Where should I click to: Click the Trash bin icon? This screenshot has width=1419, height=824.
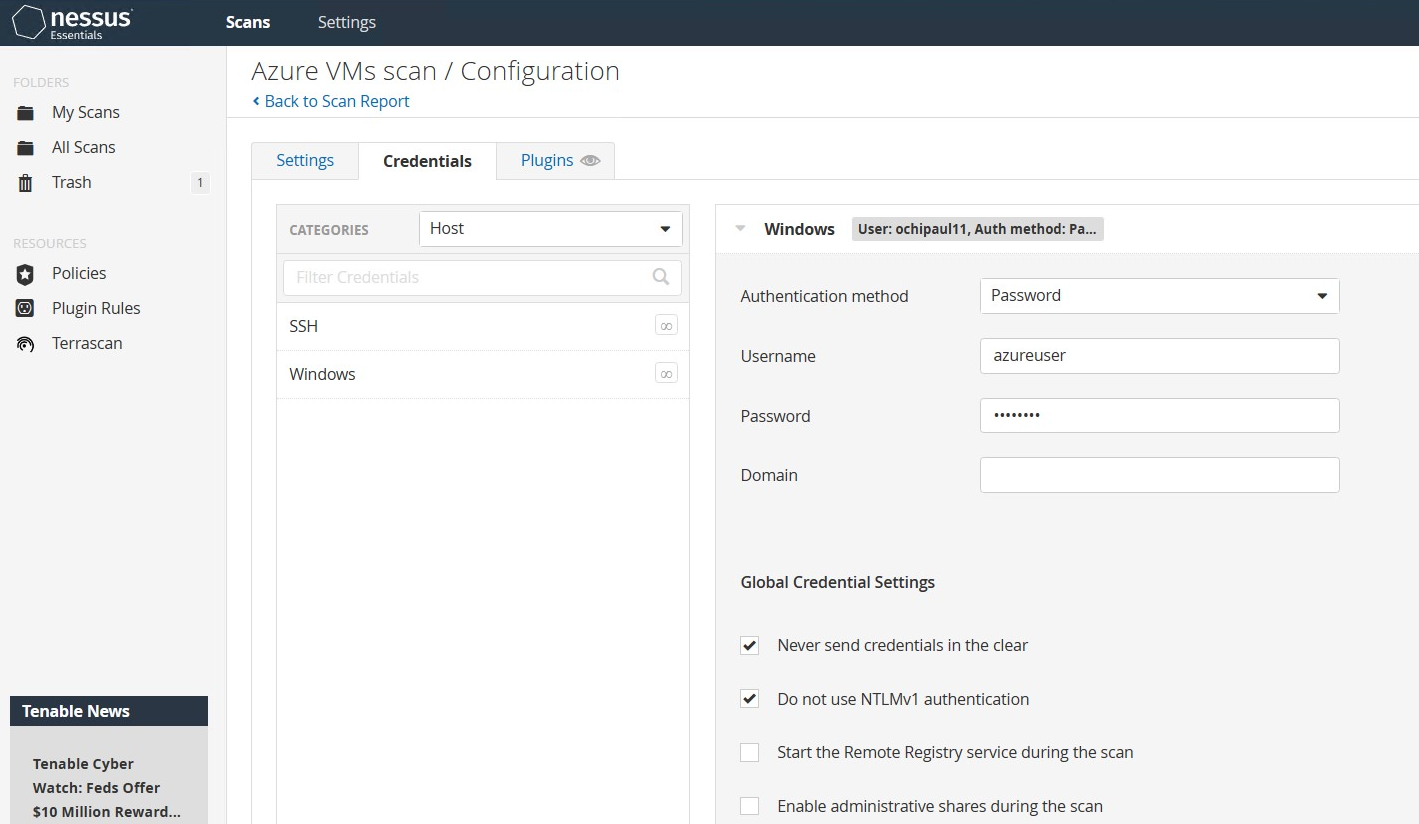click(x=26, y=183)
